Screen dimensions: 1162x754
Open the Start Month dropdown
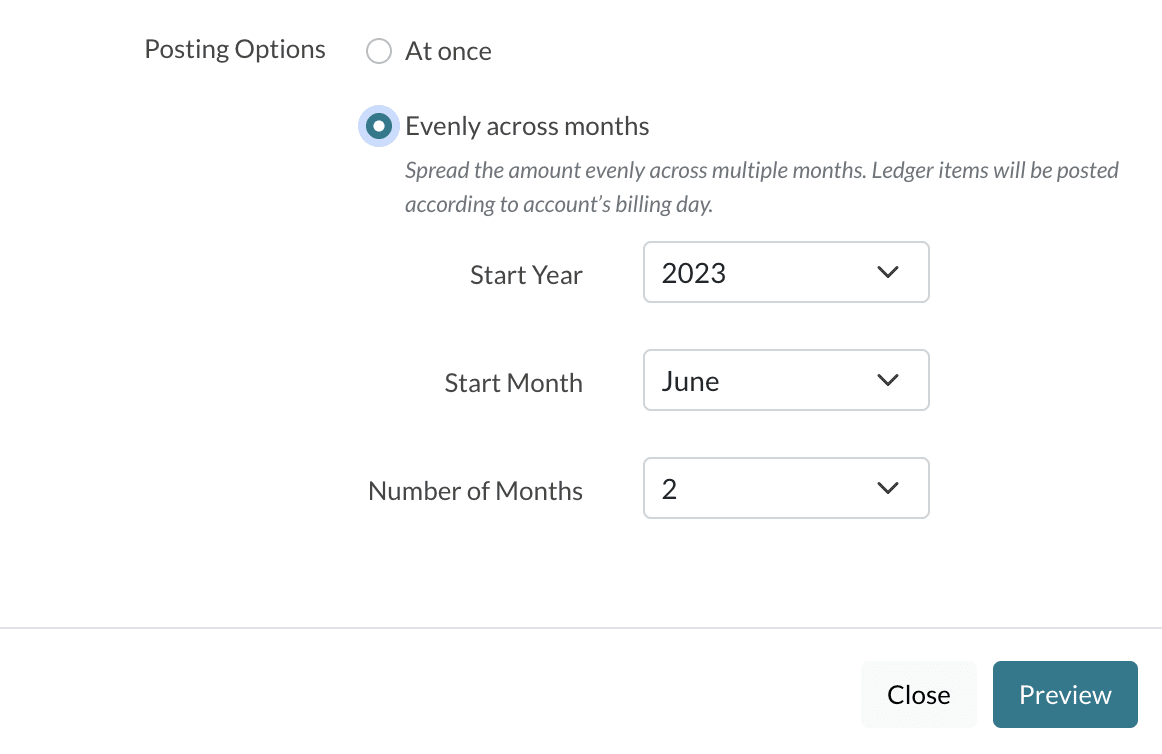coord(785,380)
